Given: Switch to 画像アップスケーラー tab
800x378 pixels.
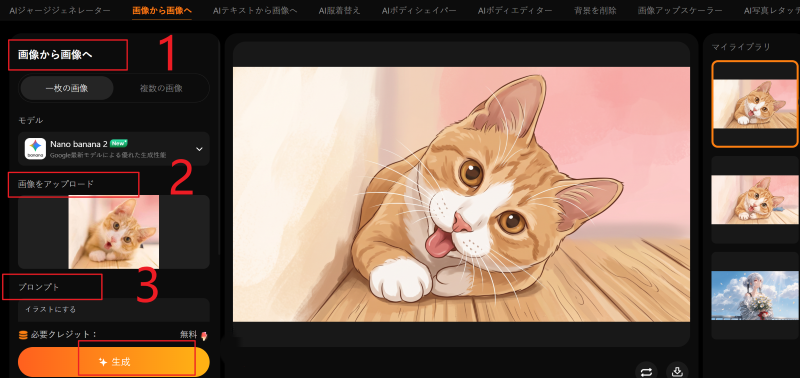Looking at the screenshot, I should 680,10.
